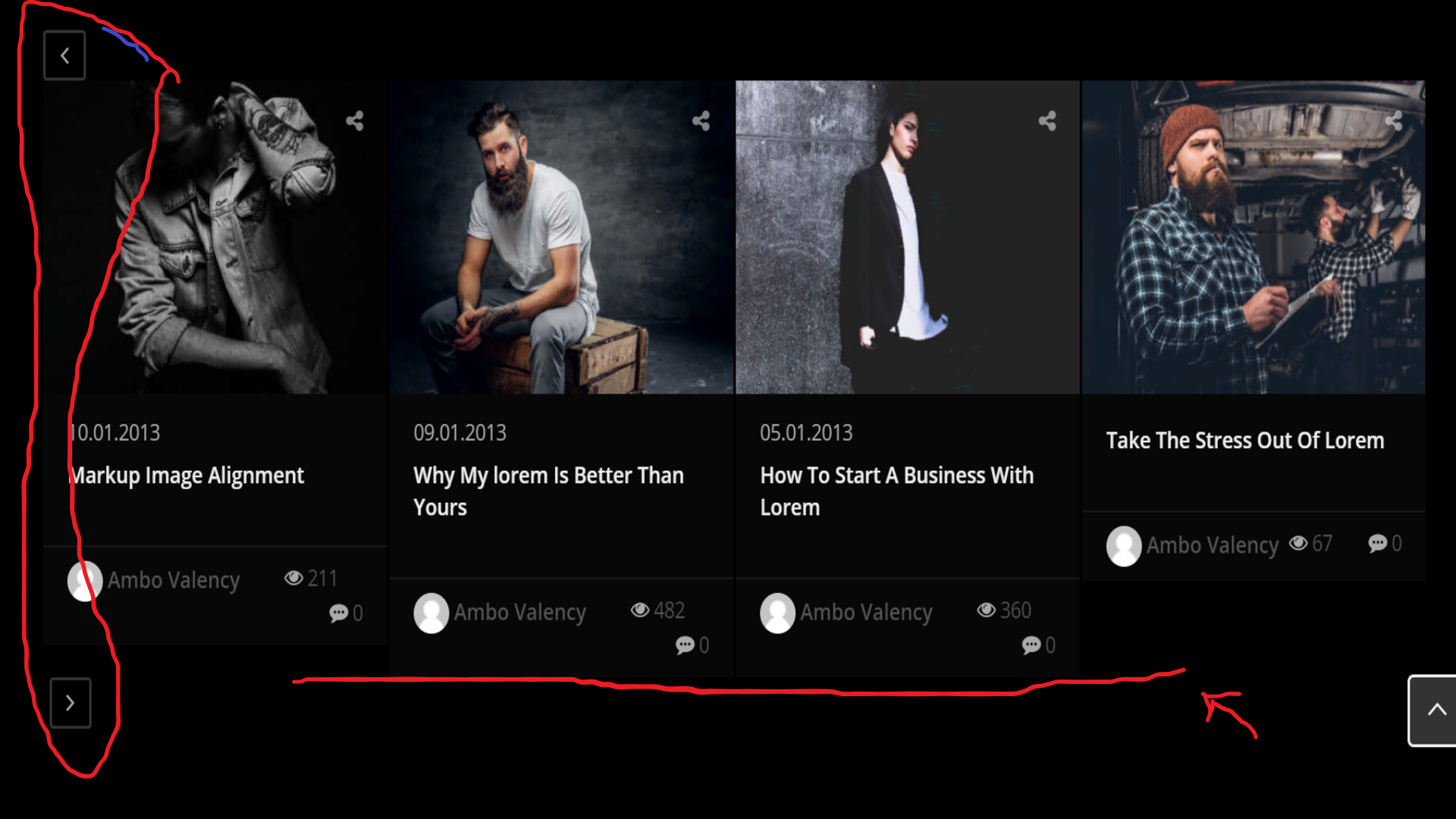Image resolution: width=1456 pixels, height=819 pixels.
Task: Click the author avatar on Take The Stress card
Action: point(1124,546)
